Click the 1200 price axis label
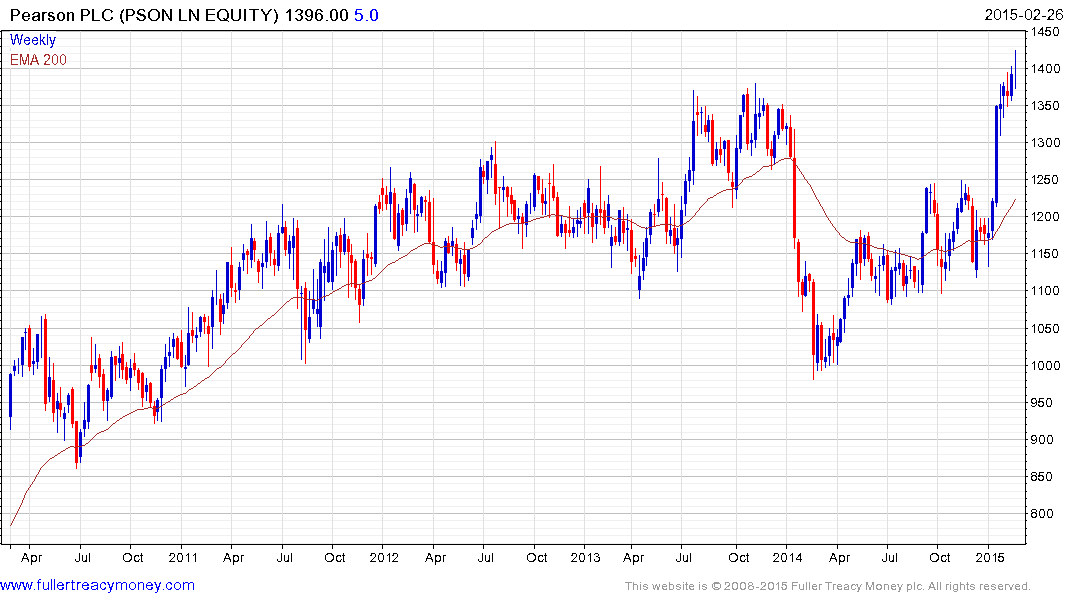The image size is (1075, 600). click(1046, 217)
